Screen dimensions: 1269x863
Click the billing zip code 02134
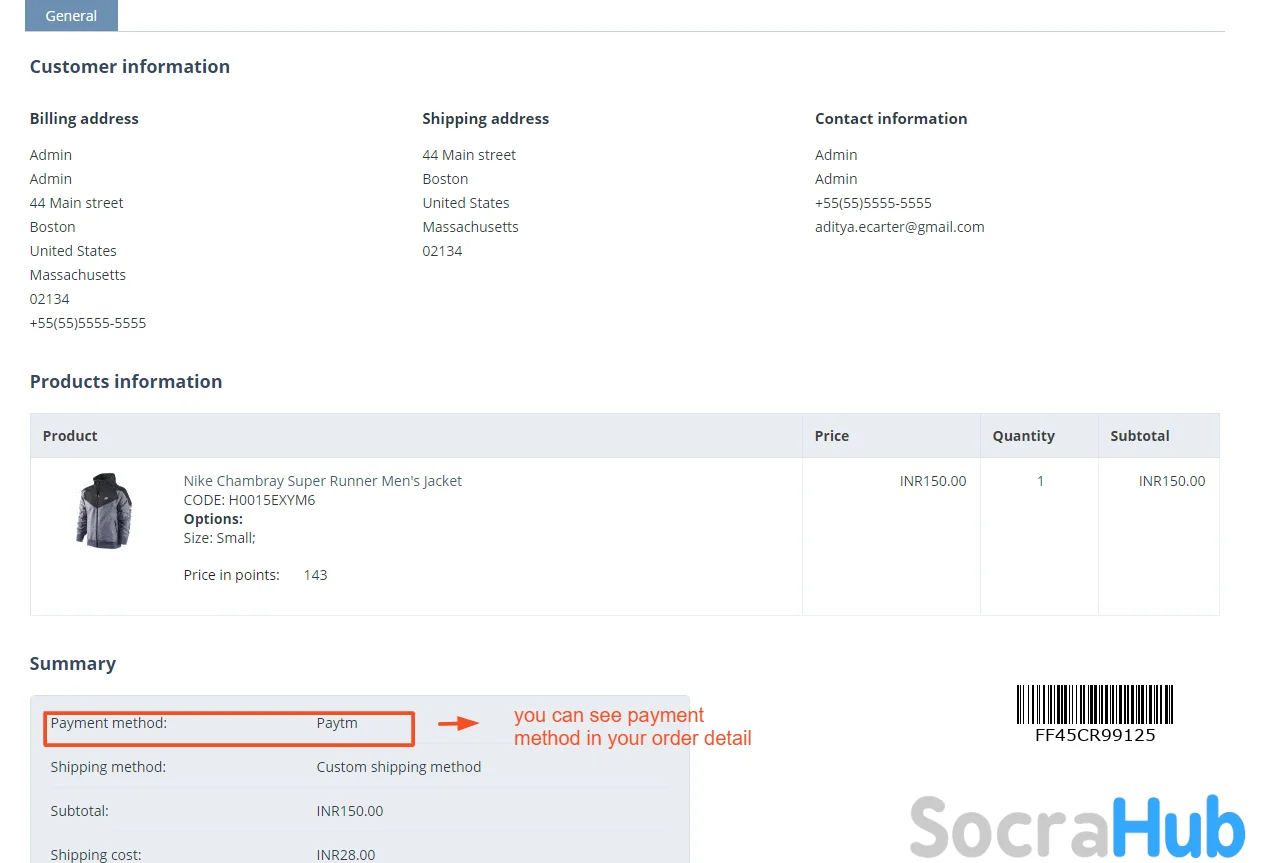[x=49, y=299]
